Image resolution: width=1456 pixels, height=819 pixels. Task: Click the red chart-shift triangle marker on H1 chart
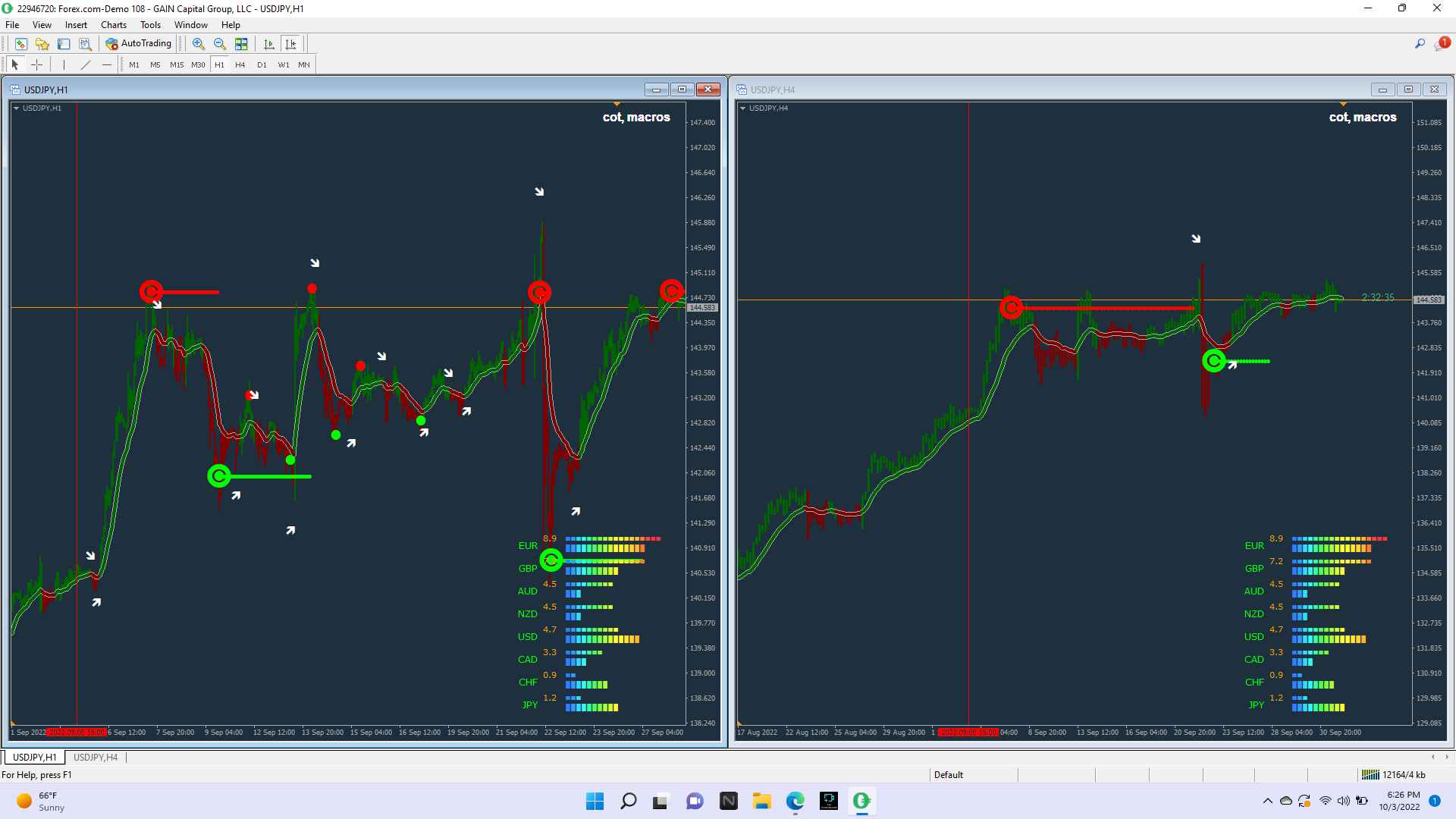click(617, 104)
